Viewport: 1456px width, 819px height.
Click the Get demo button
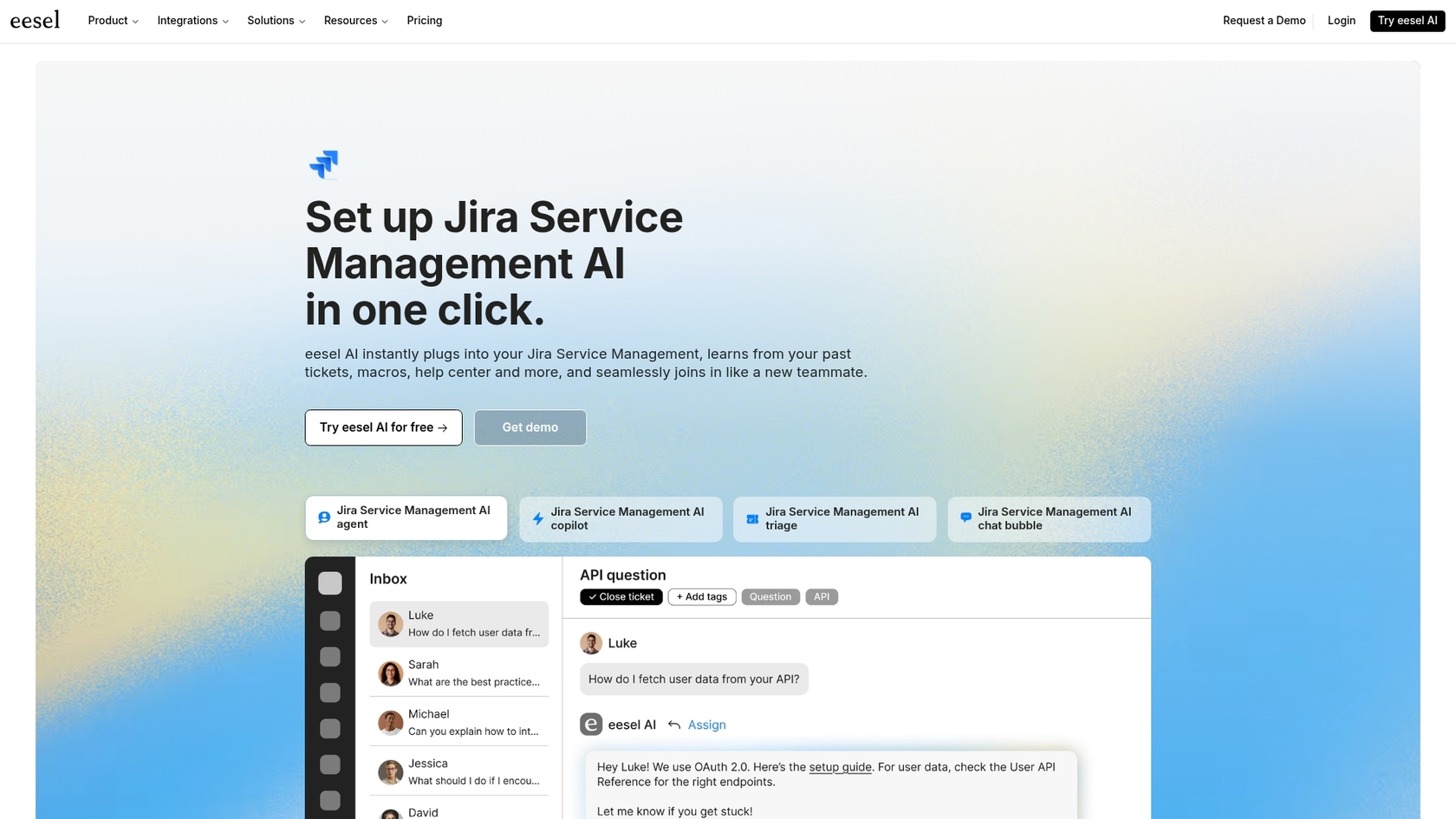(x=530, y=427)
